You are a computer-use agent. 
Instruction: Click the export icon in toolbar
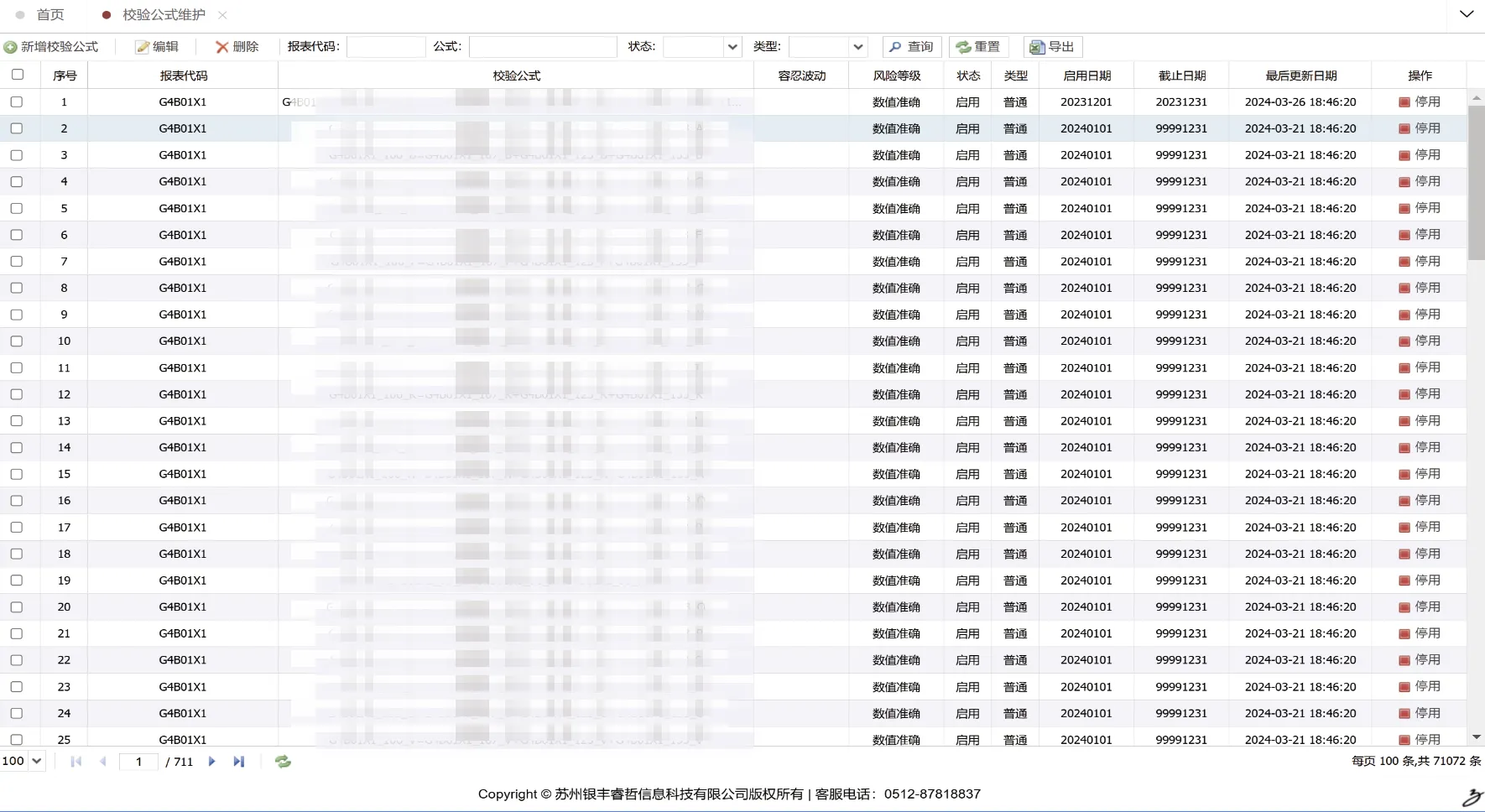(x=1037, y=47)
